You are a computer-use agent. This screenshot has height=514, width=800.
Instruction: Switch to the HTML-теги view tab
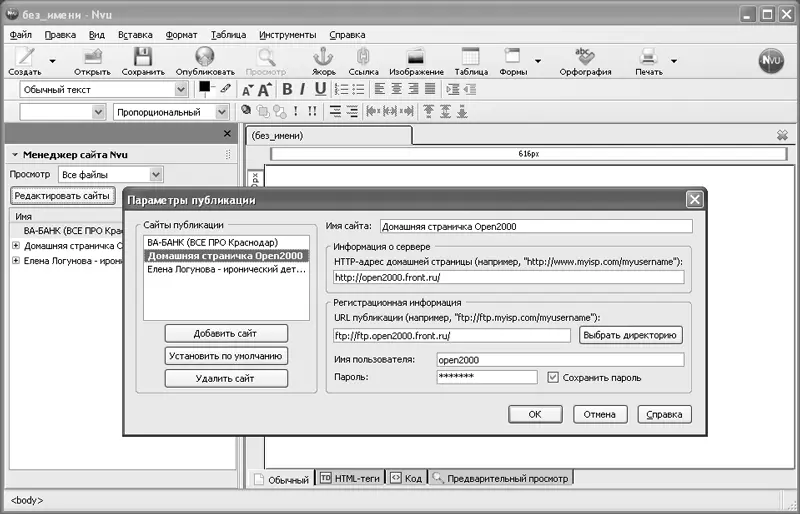coord(350,478)
